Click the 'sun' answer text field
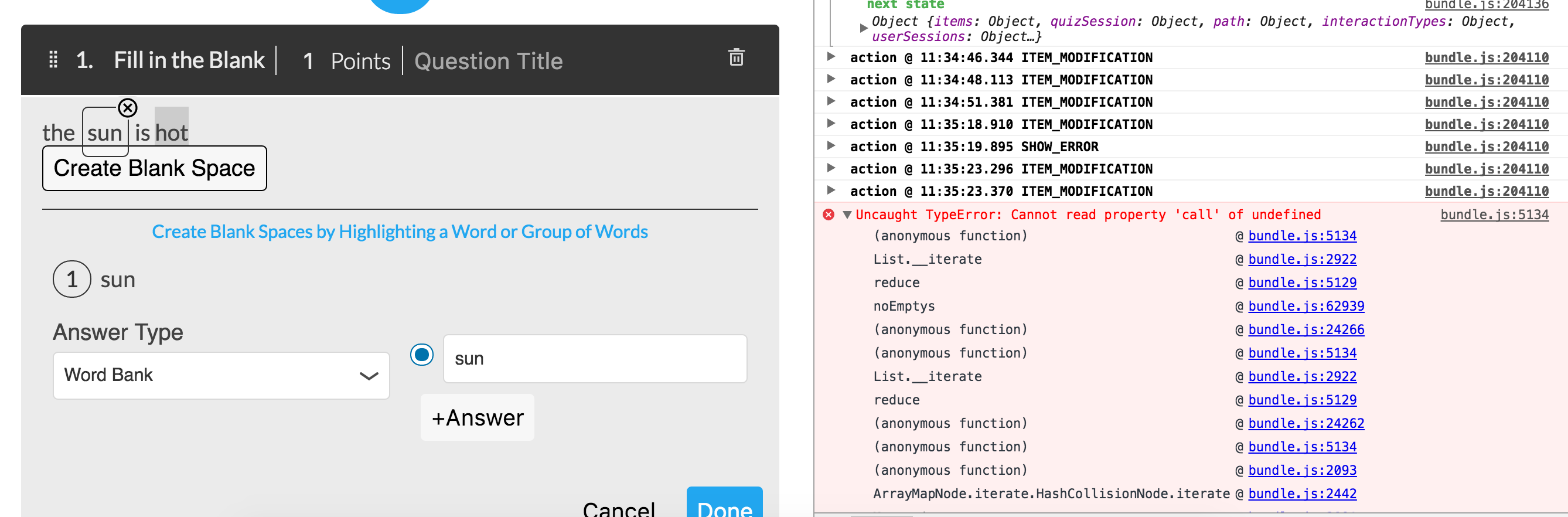The height and width of the screenshot is (517, 1568). point(595,359)
